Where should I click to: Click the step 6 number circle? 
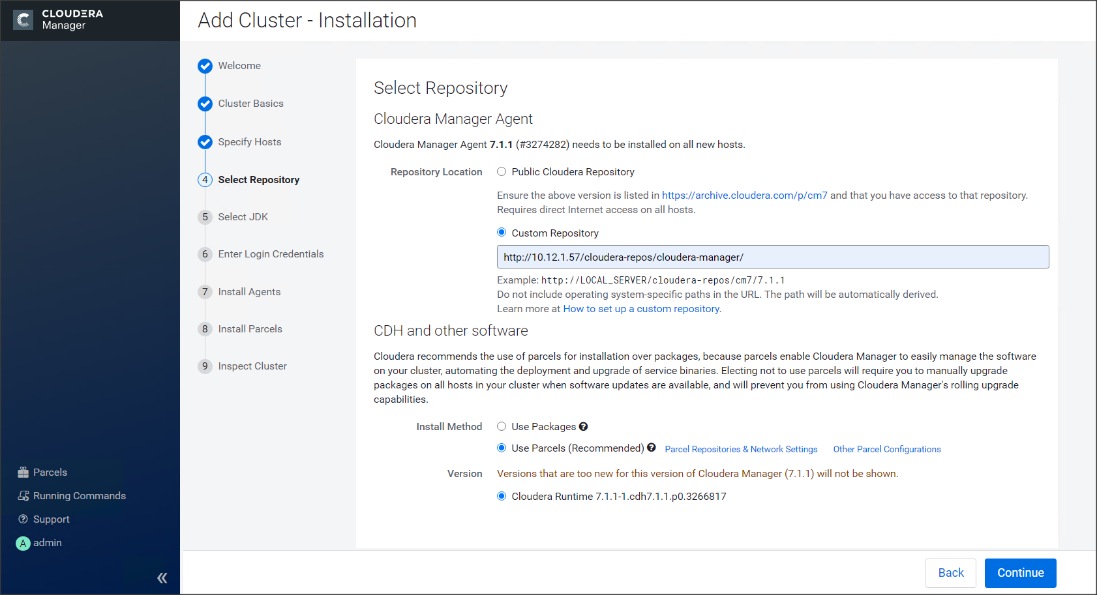205,254
